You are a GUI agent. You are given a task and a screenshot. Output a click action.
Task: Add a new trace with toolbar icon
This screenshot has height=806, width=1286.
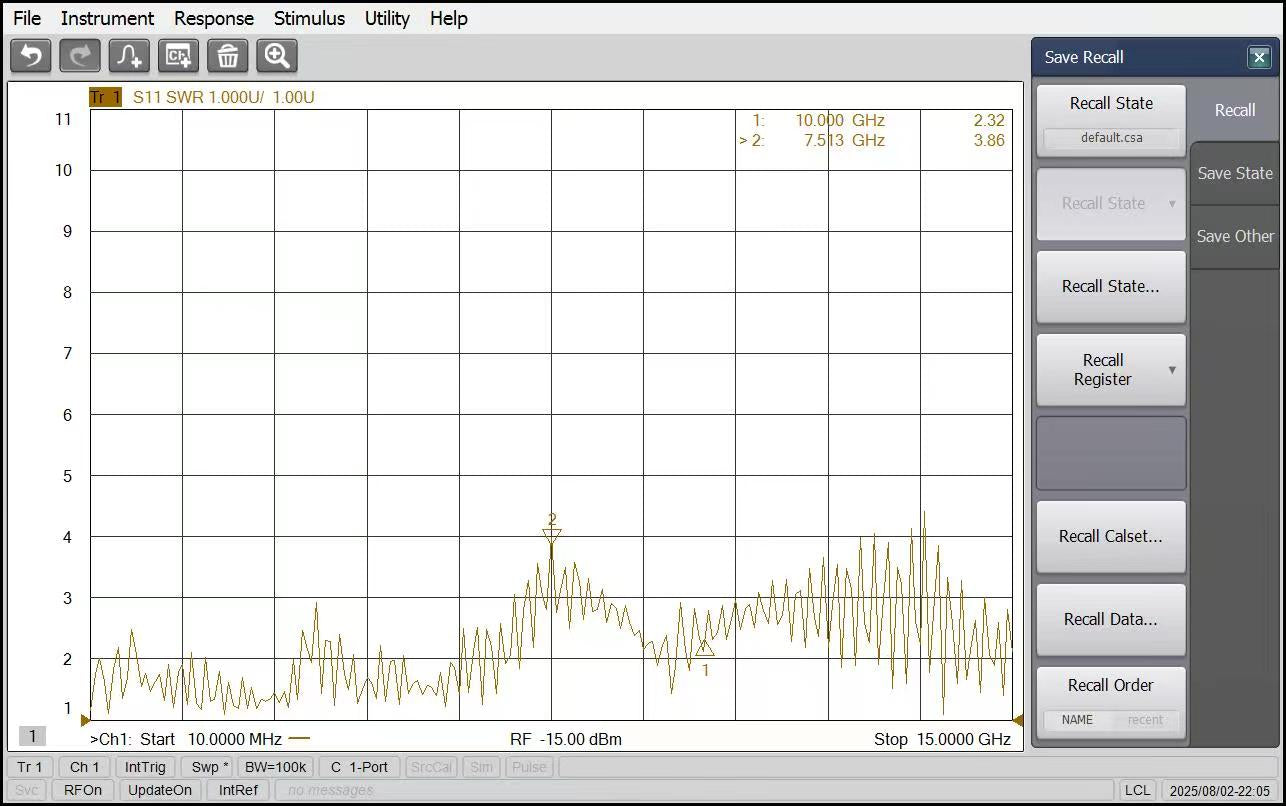pos(129,56)
